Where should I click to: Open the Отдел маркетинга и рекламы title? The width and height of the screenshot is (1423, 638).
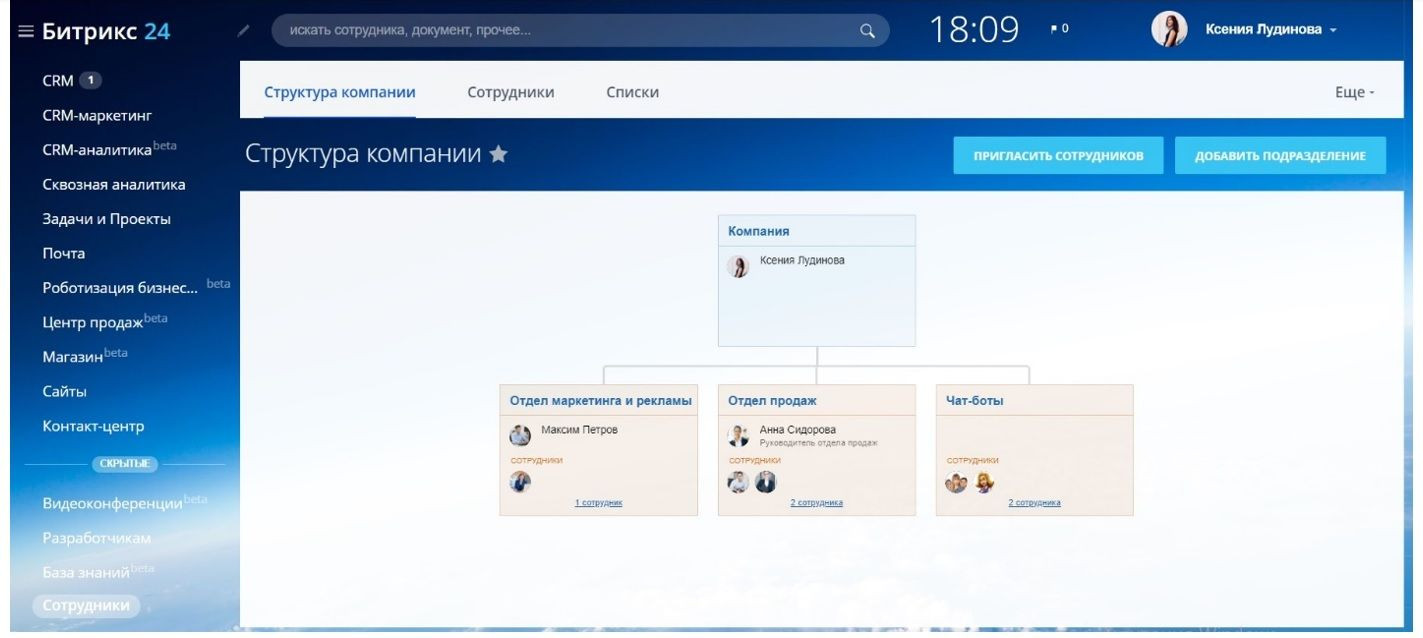600,400
